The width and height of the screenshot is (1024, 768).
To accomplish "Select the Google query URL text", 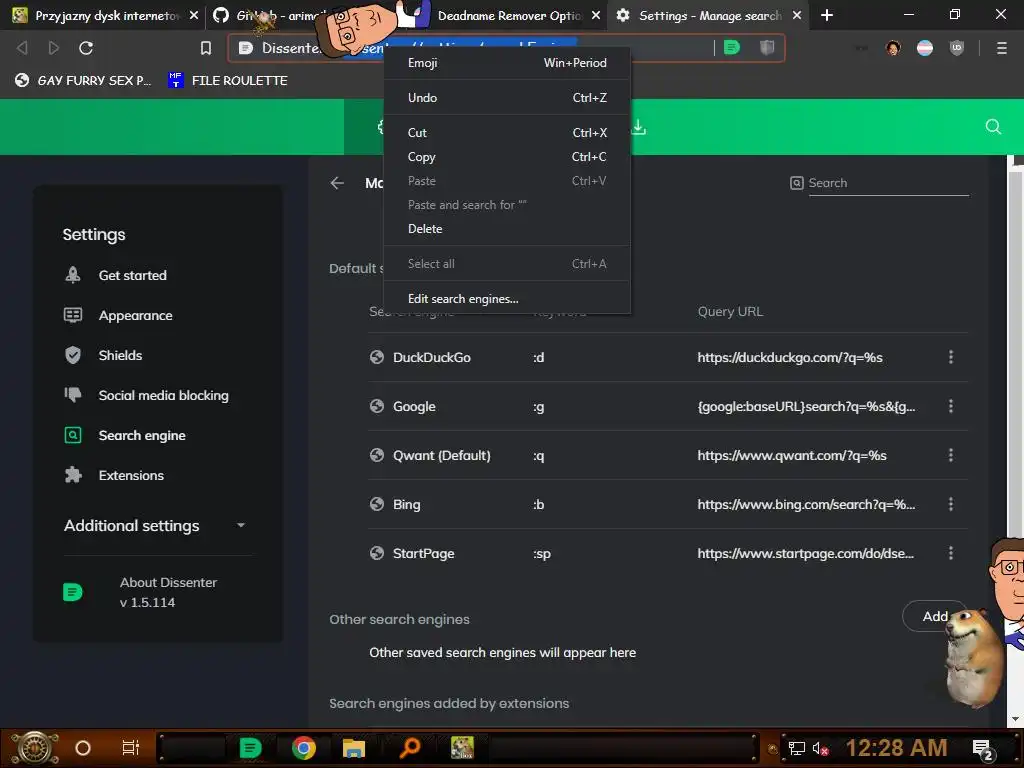I will pyautogui.click(x=807, y=406).
